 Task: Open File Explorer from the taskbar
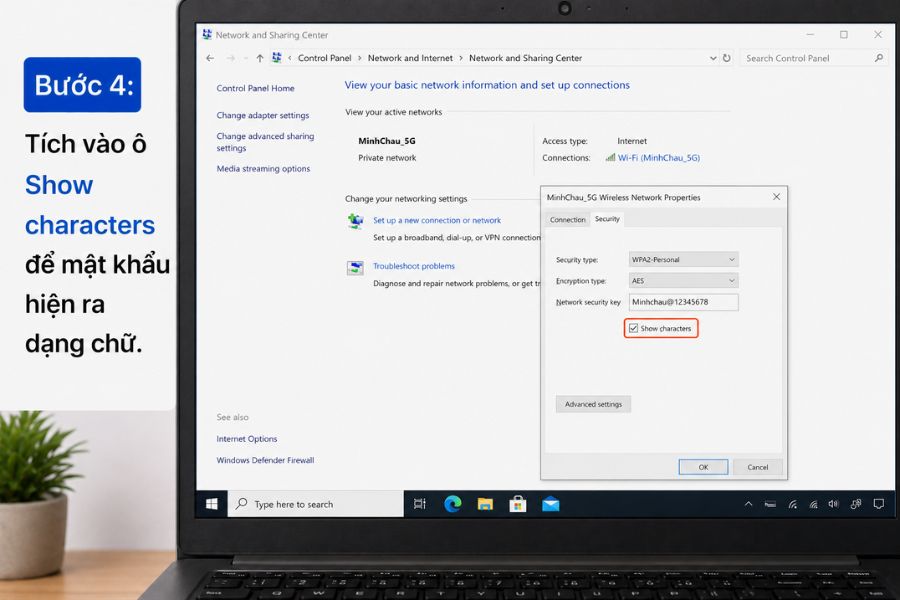tap(485, 504)
